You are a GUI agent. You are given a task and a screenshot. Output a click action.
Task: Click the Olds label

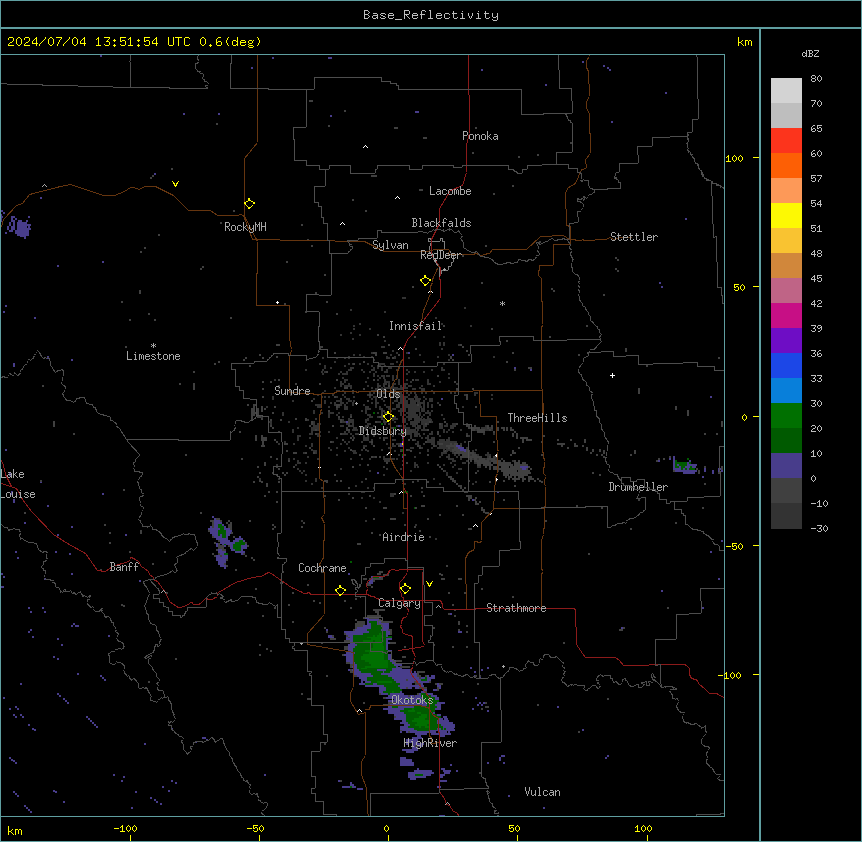(388, 394)
